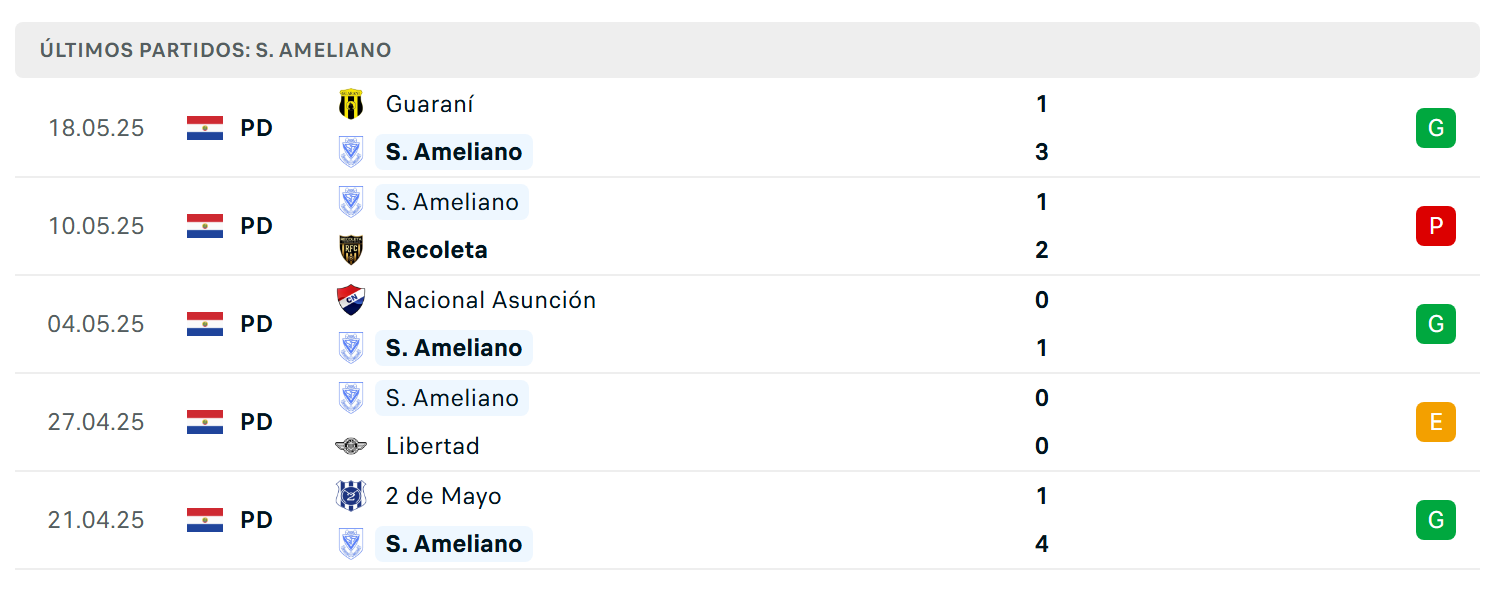
Task: Click the Paraguay flag on 27.04.25 row
Action: (x=205, y=422)
